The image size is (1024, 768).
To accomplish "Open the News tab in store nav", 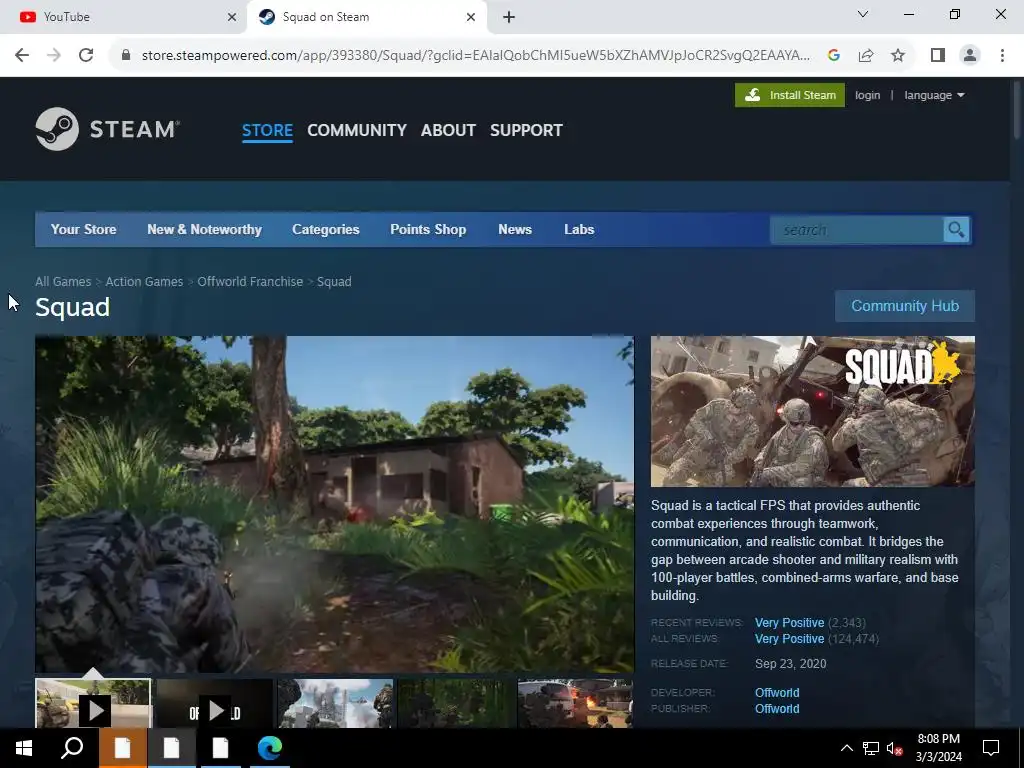I will pos(515,229).
